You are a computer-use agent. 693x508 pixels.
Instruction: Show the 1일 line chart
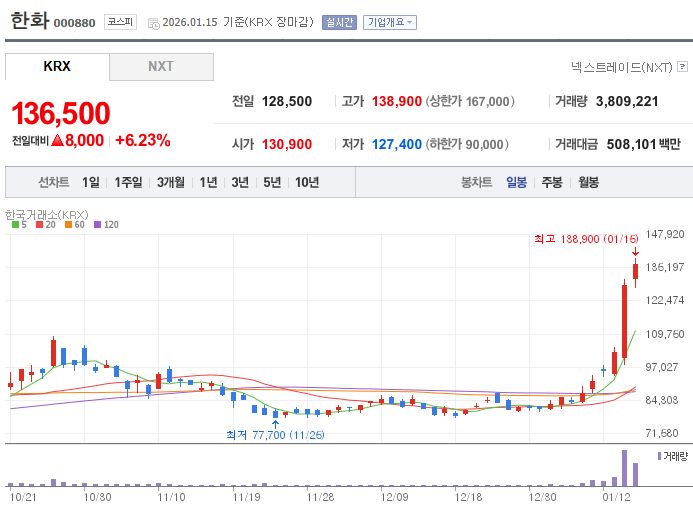click(x=91, y=182)
